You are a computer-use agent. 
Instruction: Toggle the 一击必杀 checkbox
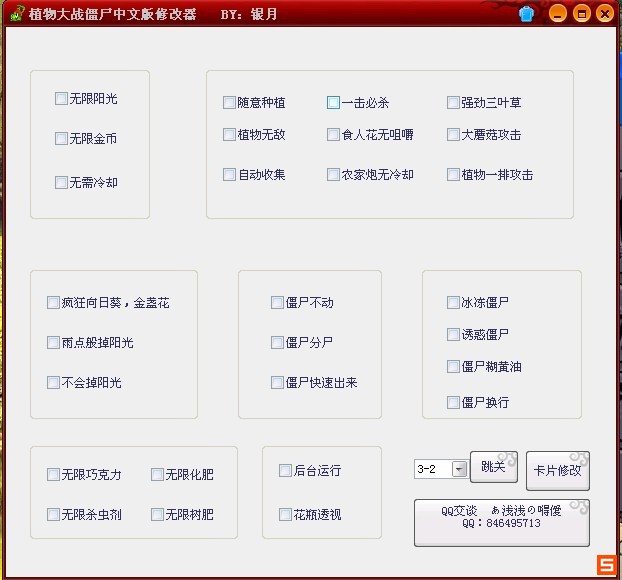333,102
